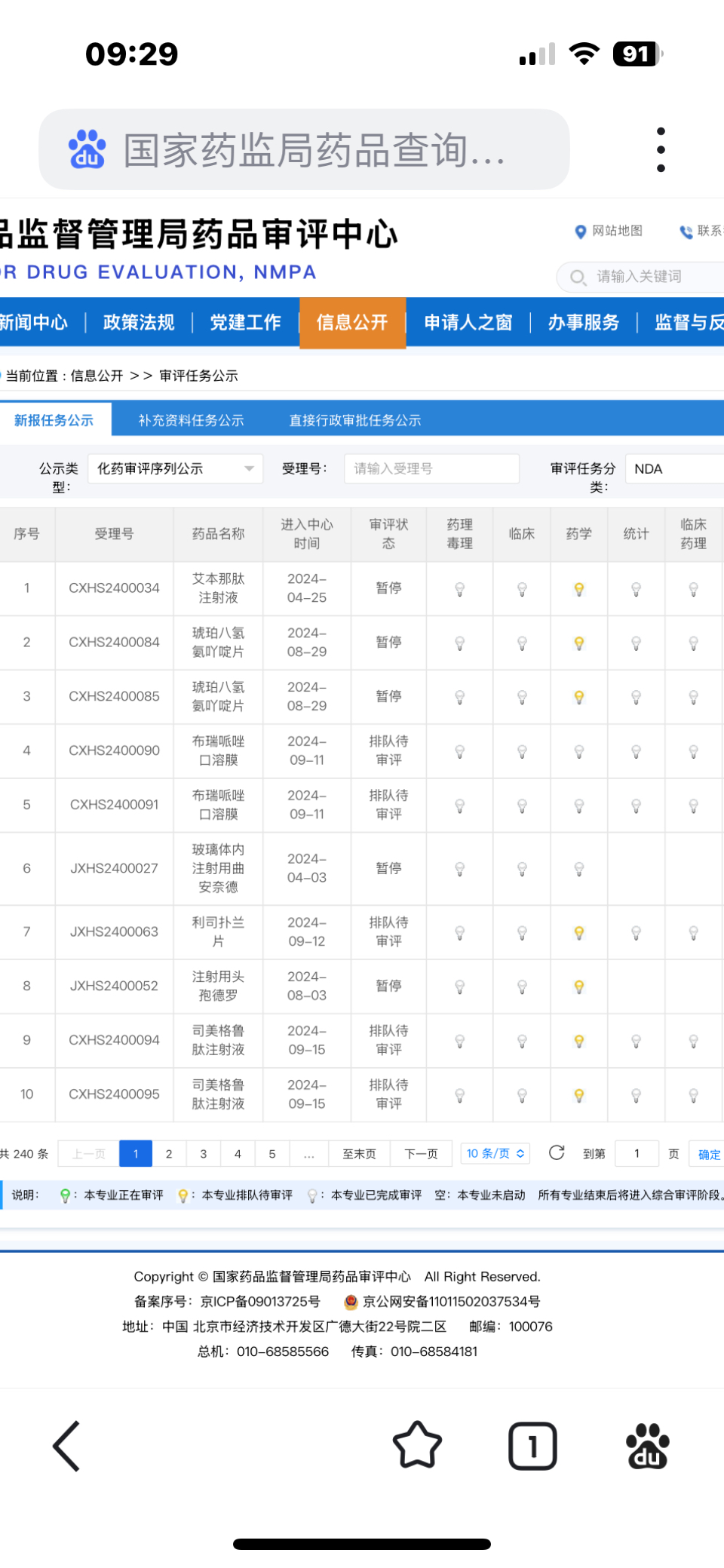Focus the 受理号 input field
Screen dimensions: 724x1568
coord(431,468)
